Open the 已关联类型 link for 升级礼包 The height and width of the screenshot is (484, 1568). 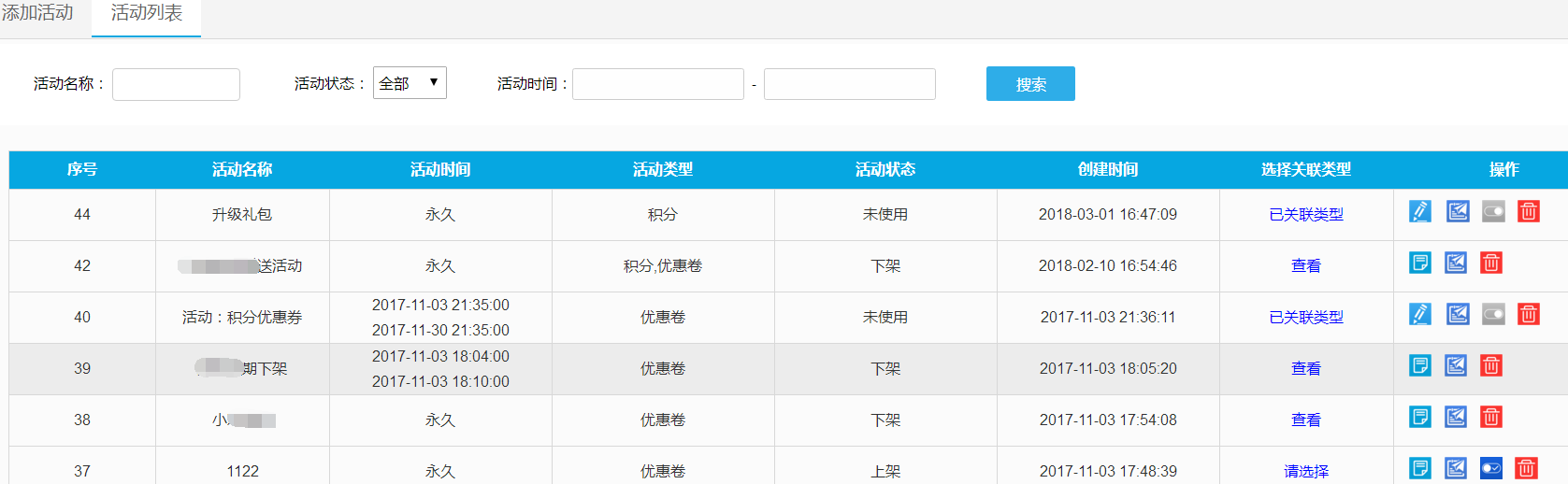pyautogui.click(x=1305, y=215)
